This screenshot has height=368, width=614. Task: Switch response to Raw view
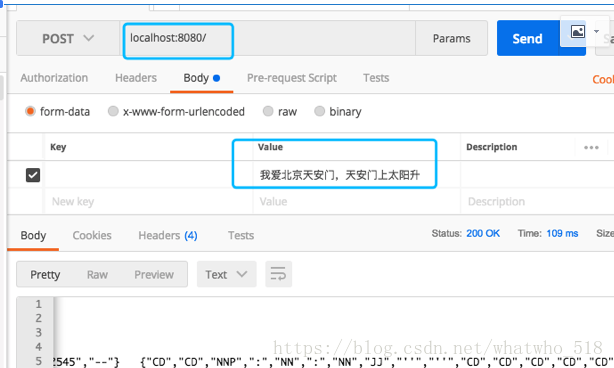97,274
